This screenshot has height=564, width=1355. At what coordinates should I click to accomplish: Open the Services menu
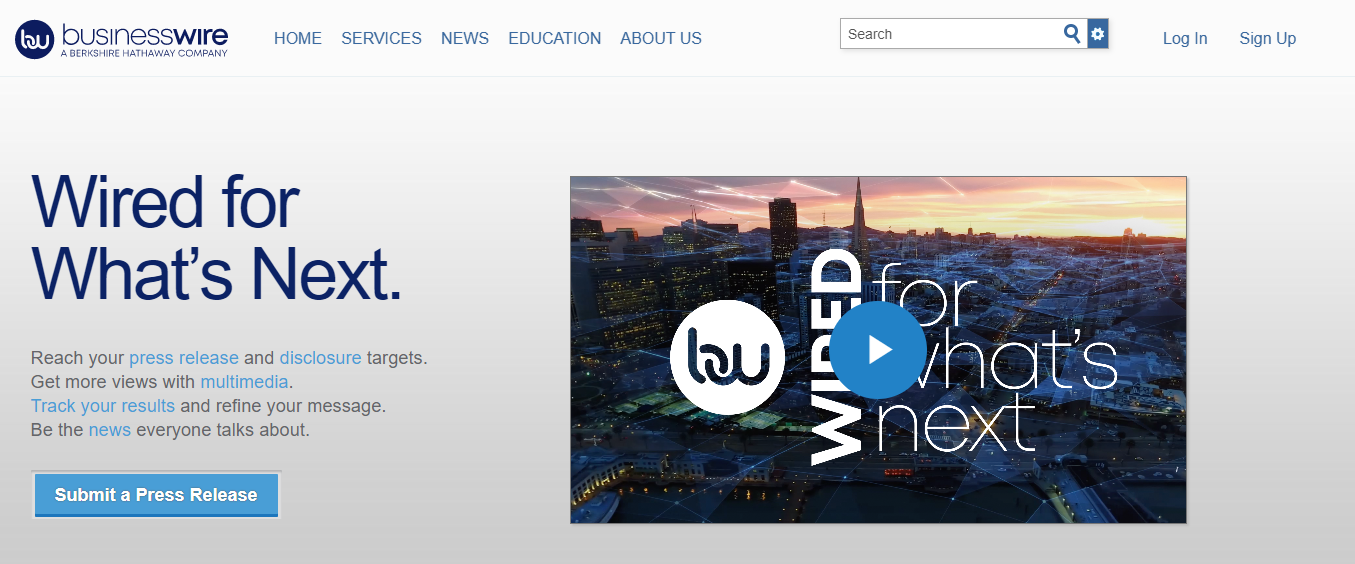(381, 39)
